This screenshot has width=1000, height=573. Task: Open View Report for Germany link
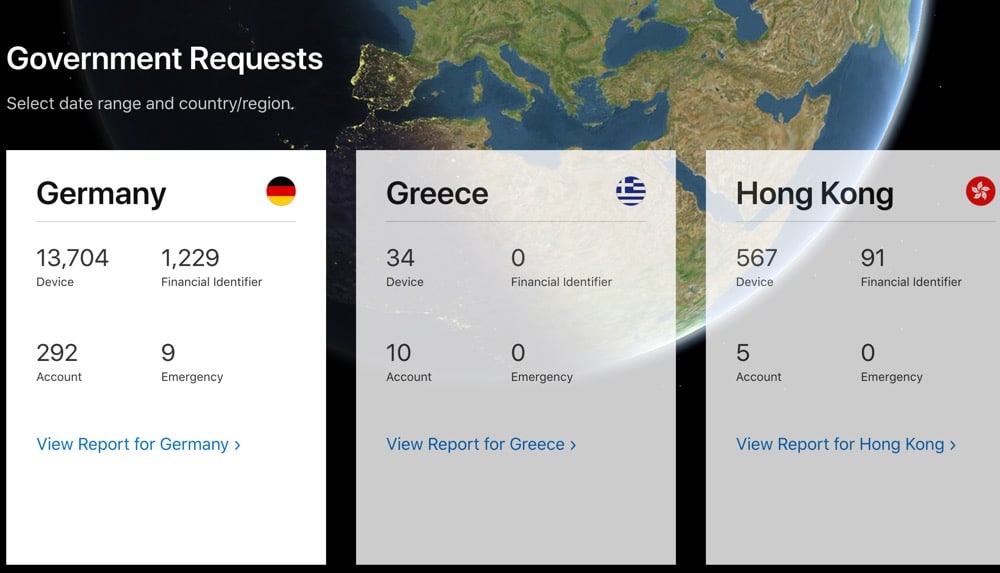138,444
